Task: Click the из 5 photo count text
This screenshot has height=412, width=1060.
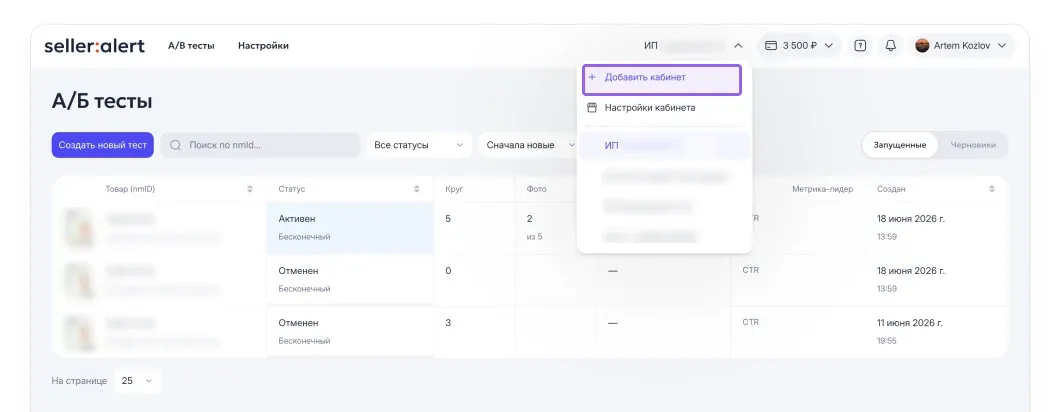Action: pyautogui.click(x=534, y=237)
